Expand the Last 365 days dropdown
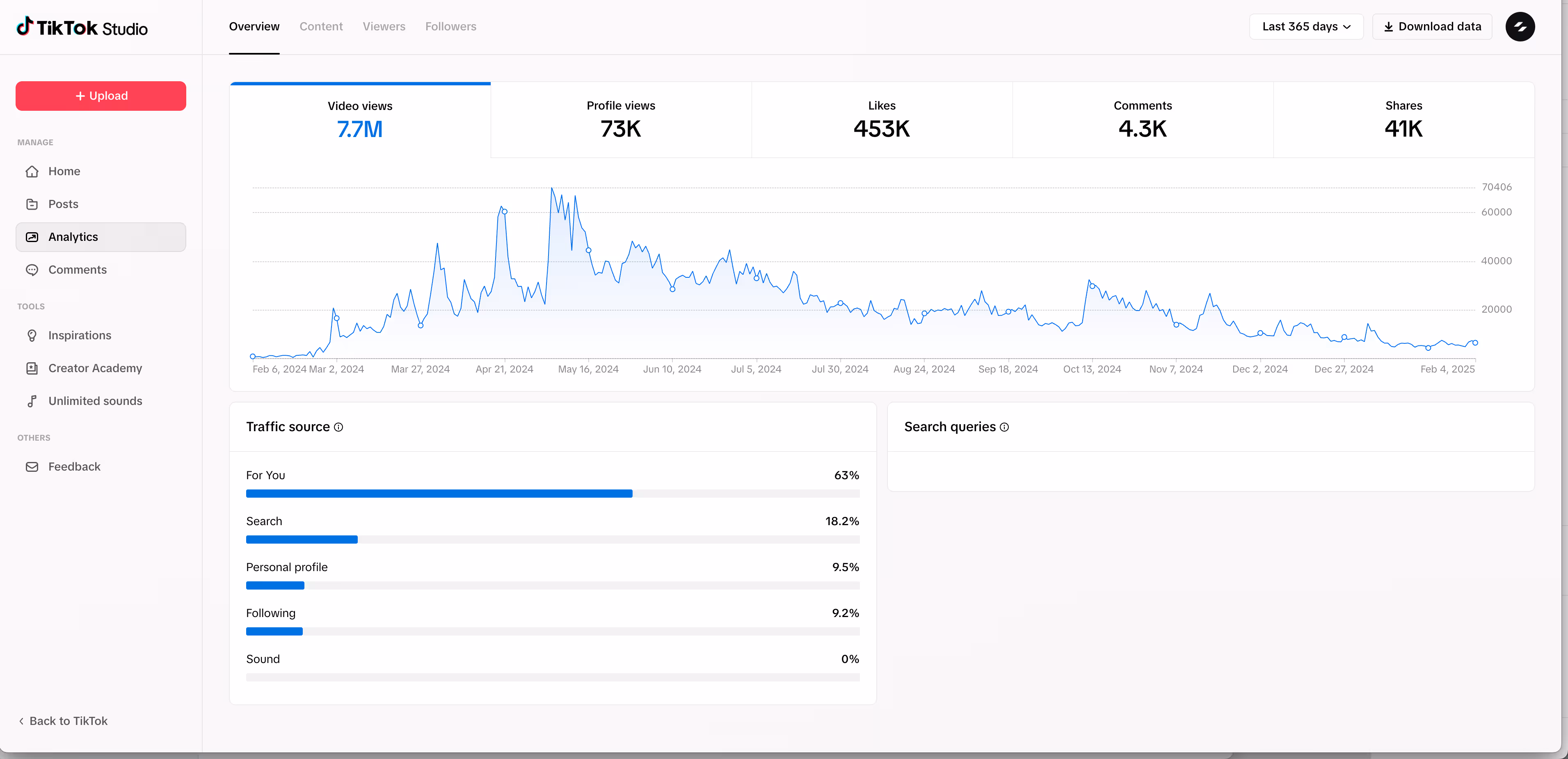This screenshot has height=759, width=1568. (x=1306, y=27)
